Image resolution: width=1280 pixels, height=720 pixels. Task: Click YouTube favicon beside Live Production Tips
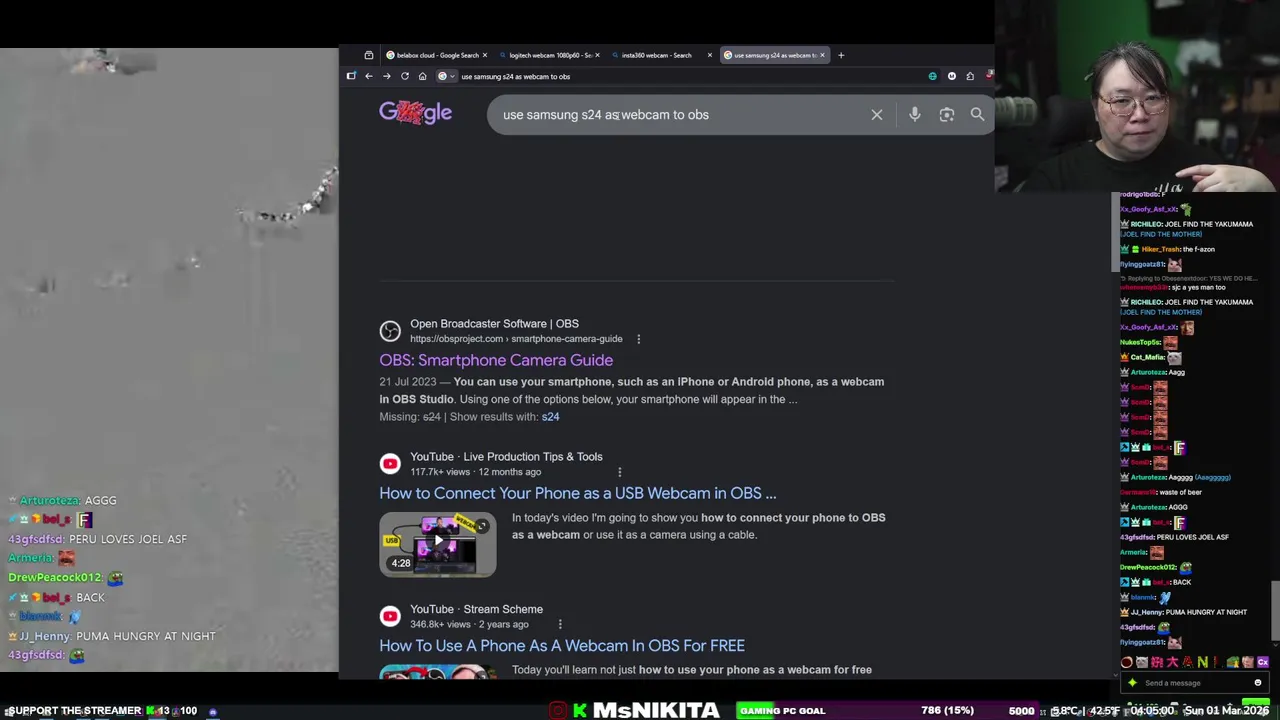390,464
